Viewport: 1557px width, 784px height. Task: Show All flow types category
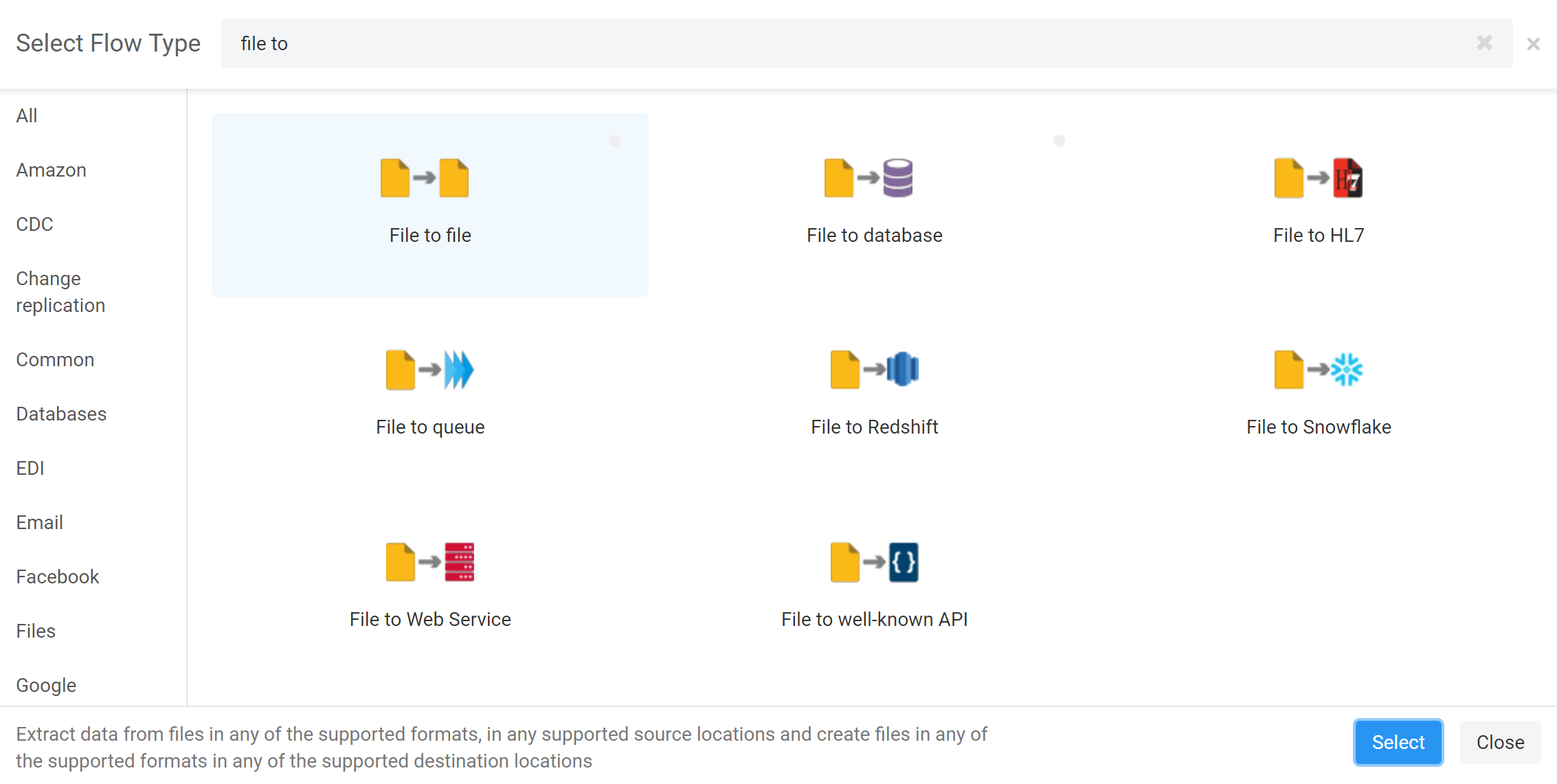coord(27,115)
